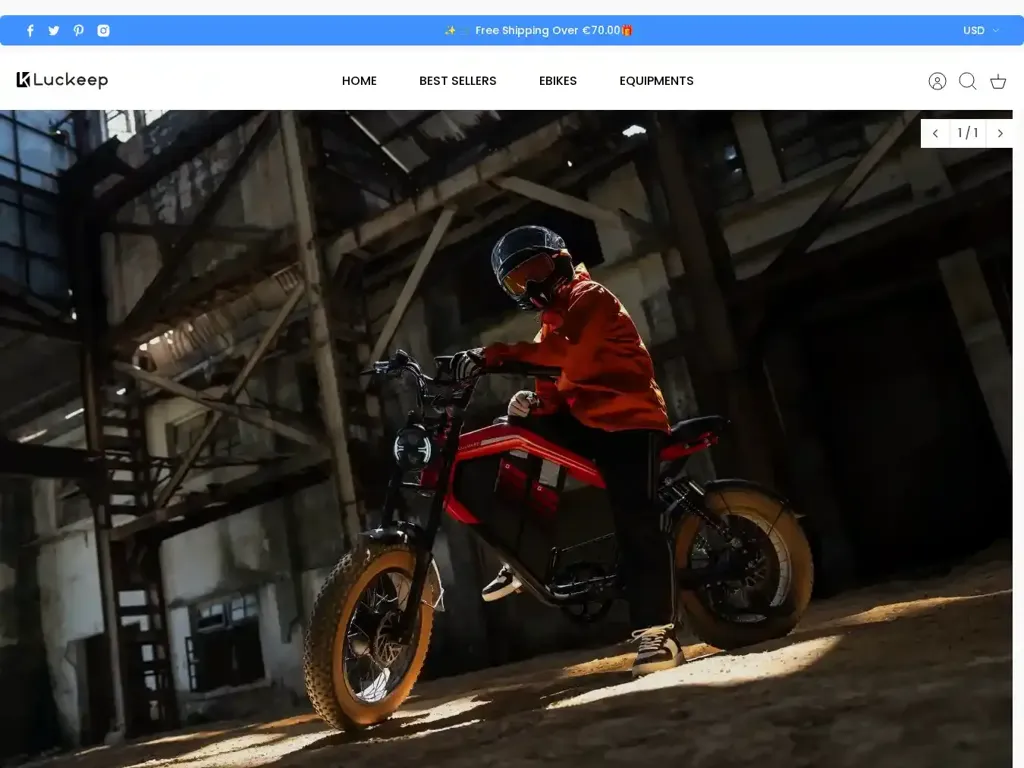Go to previous slide arrow
The image size is (1024, 768).
[x=935, y=133]
